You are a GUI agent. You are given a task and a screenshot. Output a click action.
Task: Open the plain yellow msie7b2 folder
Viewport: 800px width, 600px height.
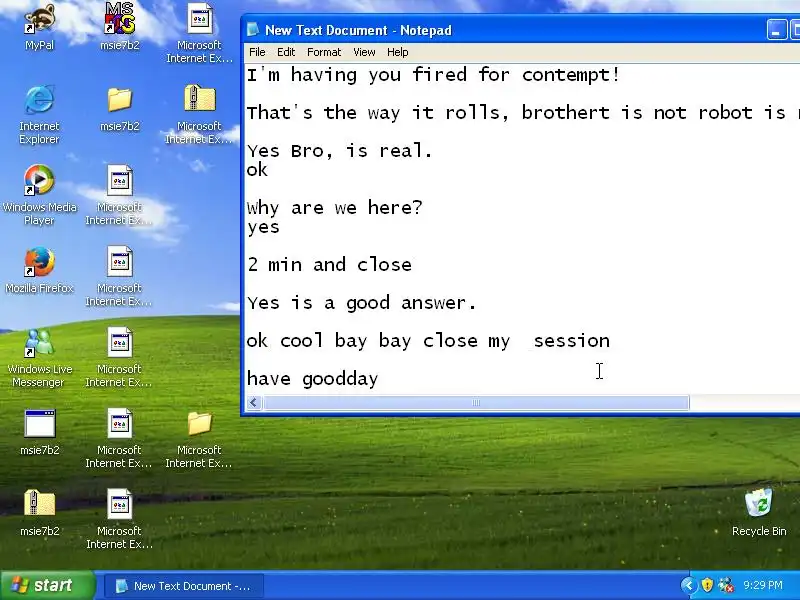120,108
